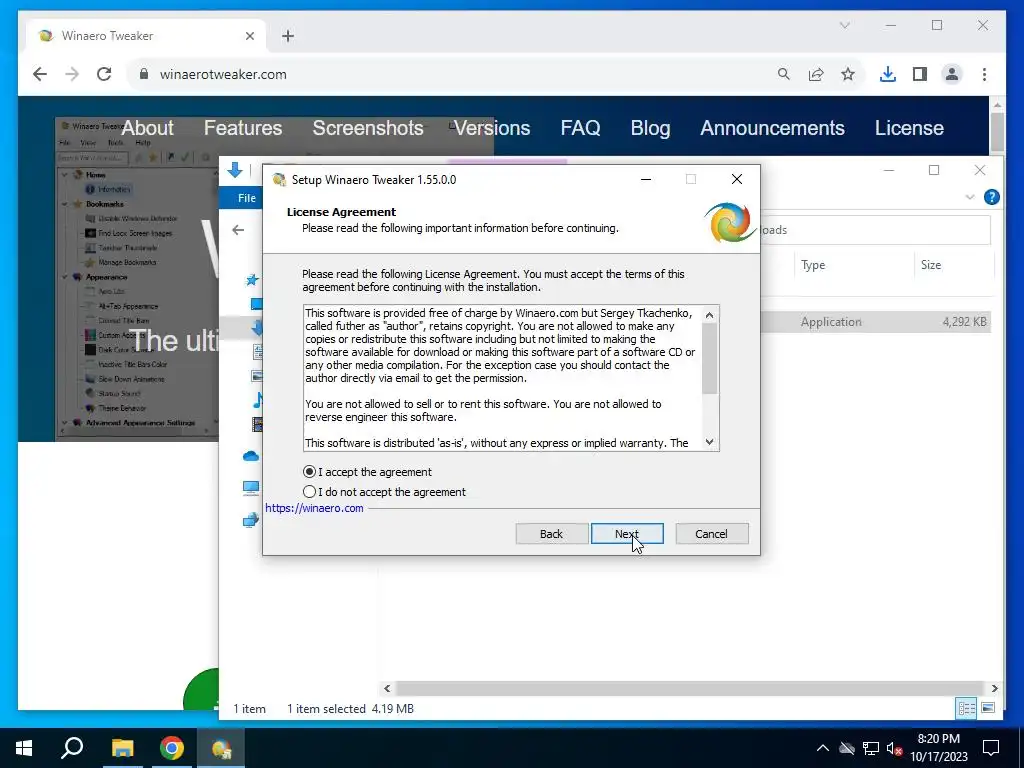Viewport: 1024px width, 768px height.
Task: Open the network tray icon
Action: pyautogui.click(x=871, y=748)
